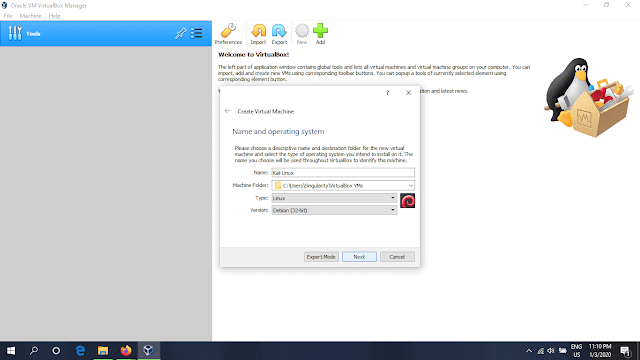Select the Tools item in sidebar

(106, 33)
